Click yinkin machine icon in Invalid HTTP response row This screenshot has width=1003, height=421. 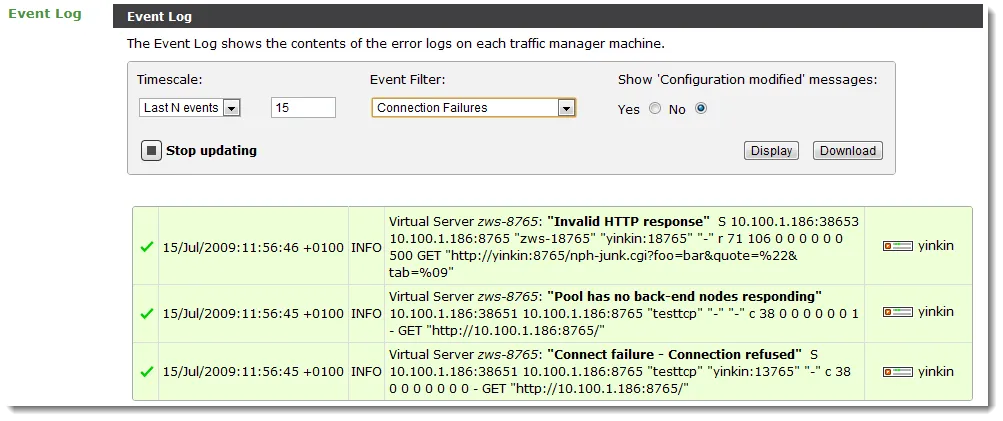[x=897, y=246]
